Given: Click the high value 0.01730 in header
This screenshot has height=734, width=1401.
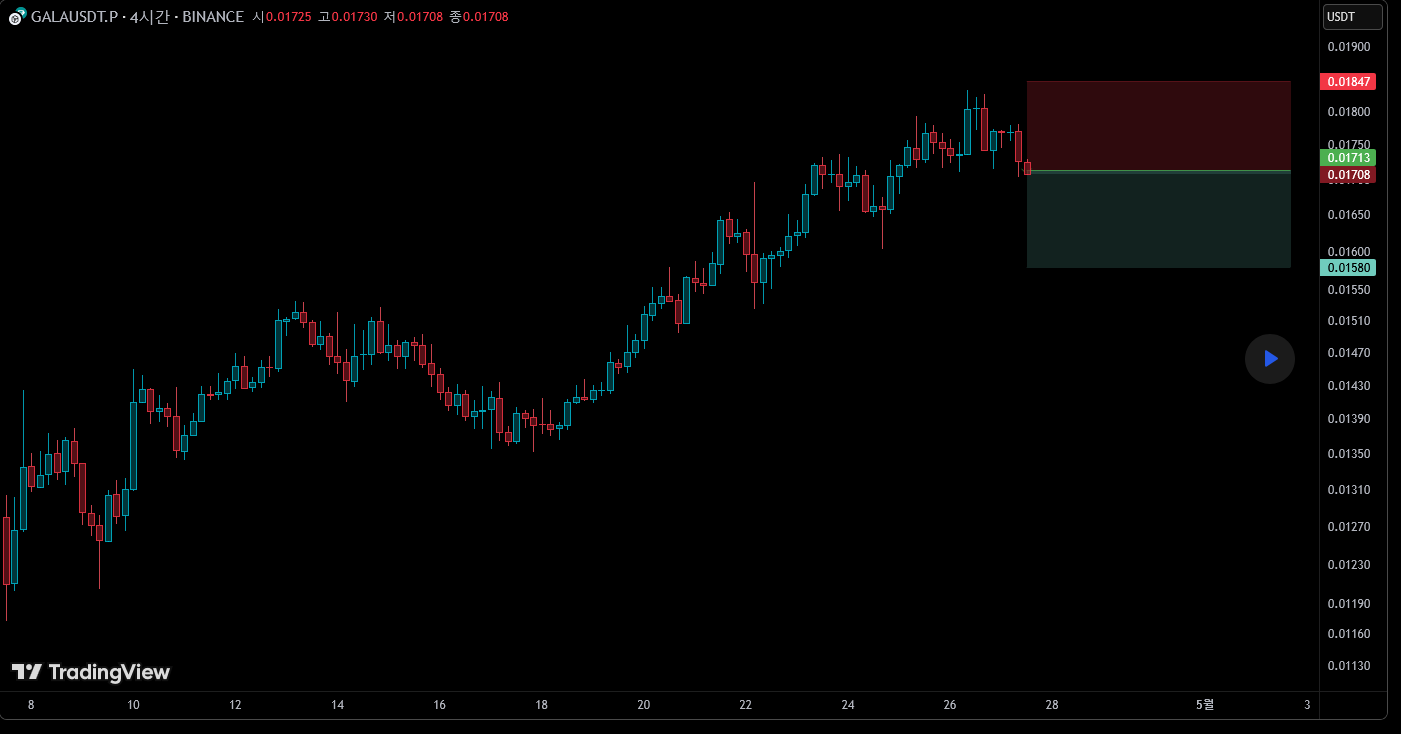Looking at the screenshot, I should [x=354, y=17].
